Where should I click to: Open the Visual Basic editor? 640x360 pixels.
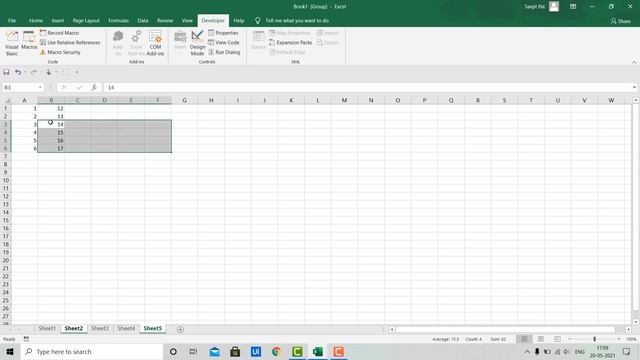click(12, 43)
